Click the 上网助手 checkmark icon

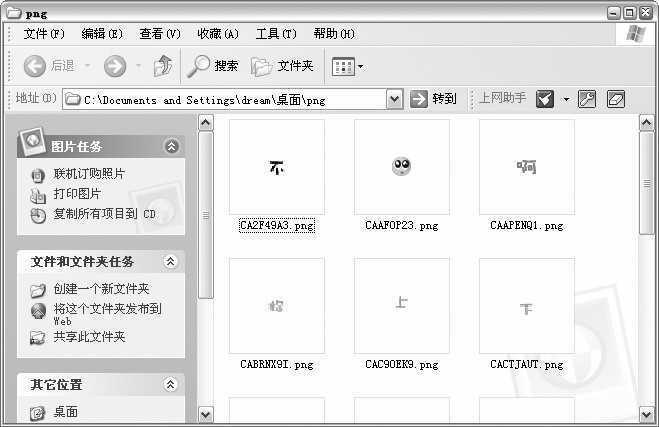[545, 98]
